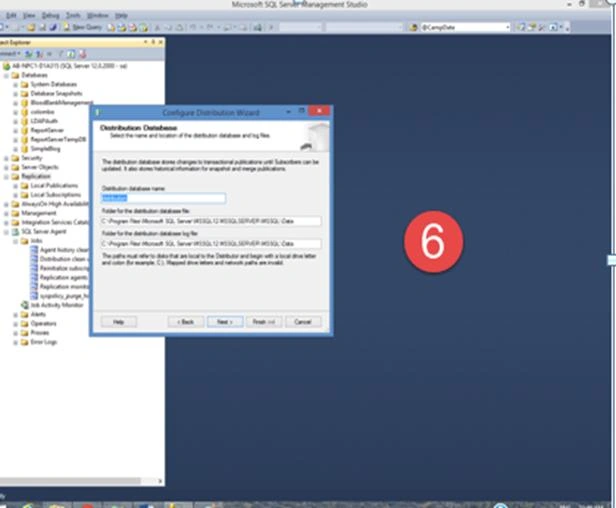Click the SQL Server Agent icon
Screen dimensions: 616x508
tap(15, 232)
